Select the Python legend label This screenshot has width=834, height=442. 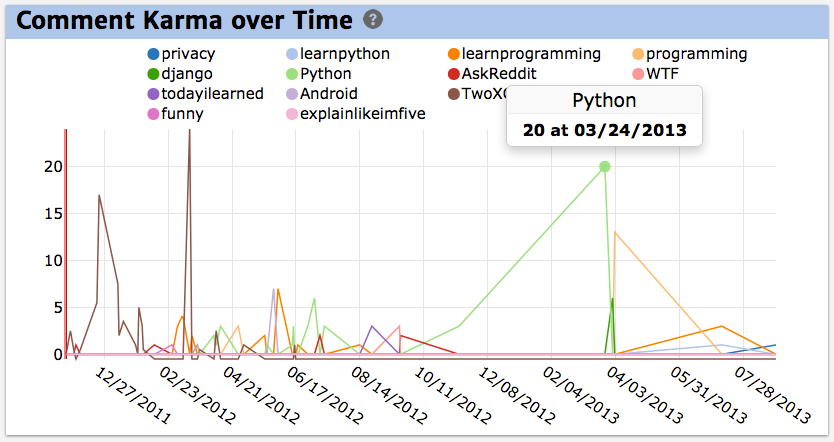point(326,74)
